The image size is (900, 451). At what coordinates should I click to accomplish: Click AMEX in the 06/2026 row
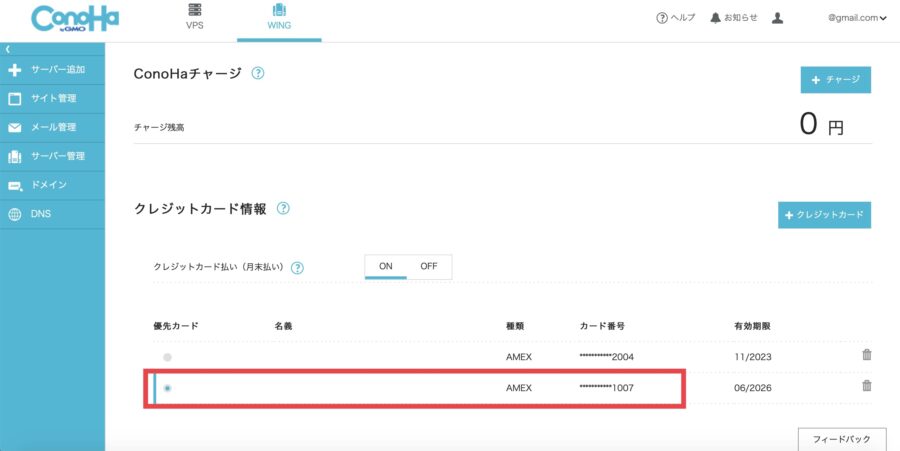click(x=519, y=388)
